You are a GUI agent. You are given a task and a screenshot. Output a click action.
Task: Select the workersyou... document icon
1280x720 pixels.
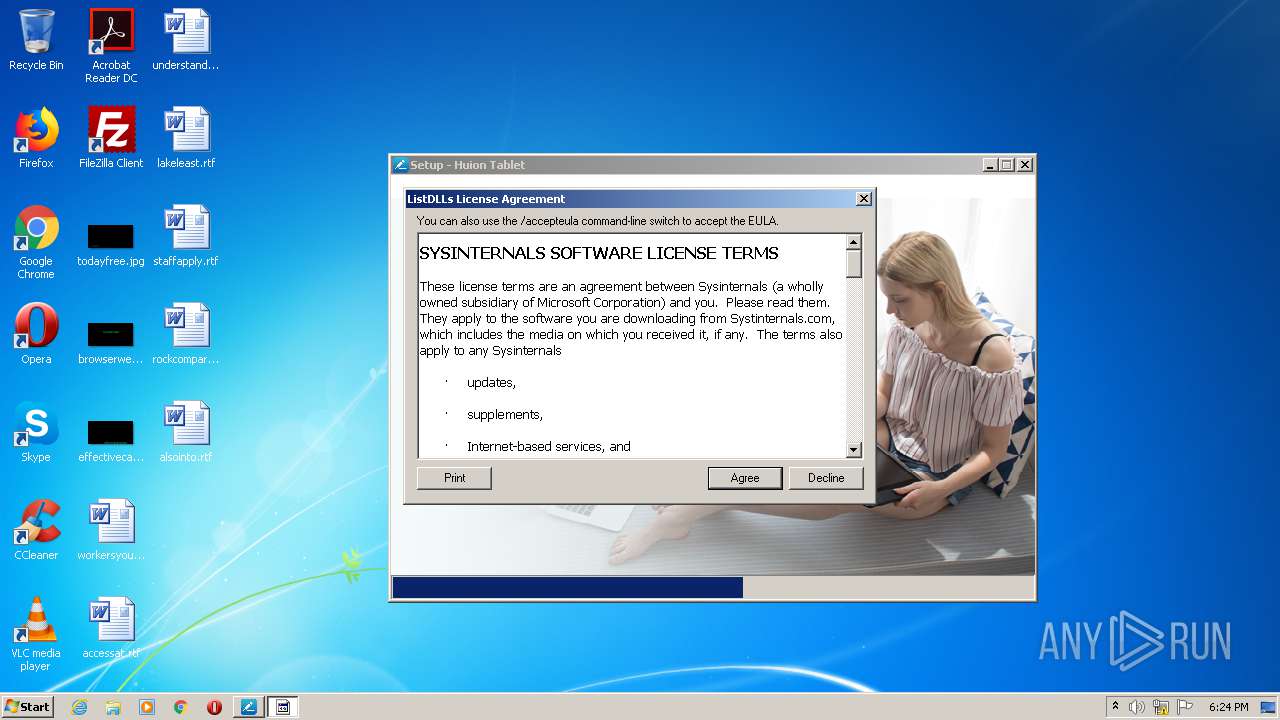point(111,530)
